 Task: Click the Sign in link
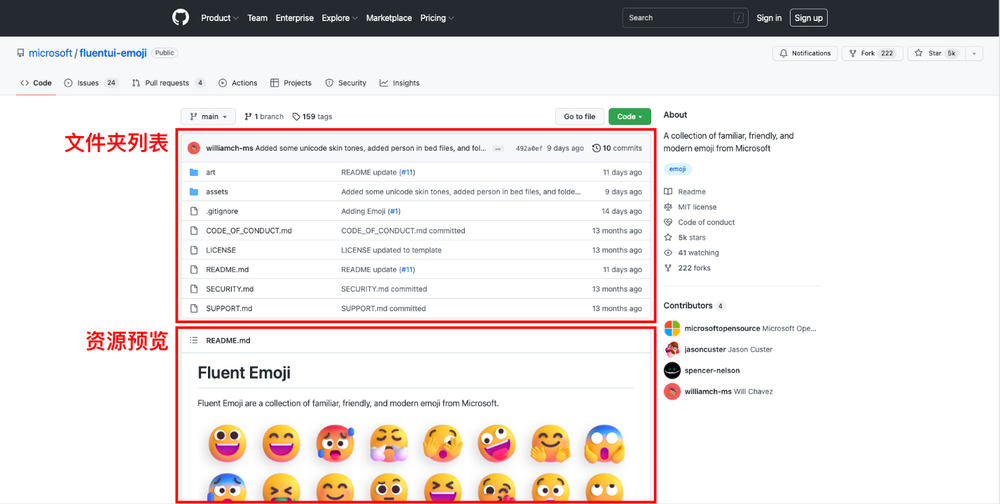769,18
